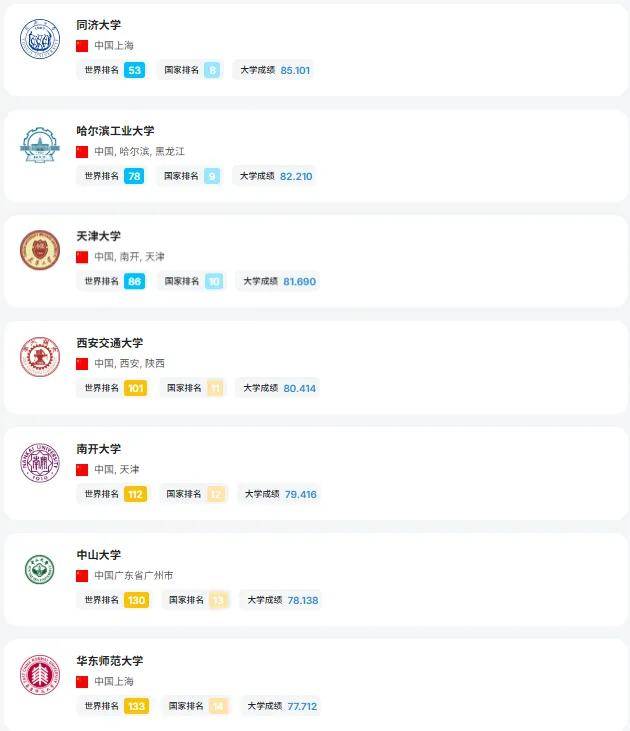The height and width of the screenshot is (731, 630).
Task: Click the score 81.690 for 天津大学
Action: tap(300, 282)
